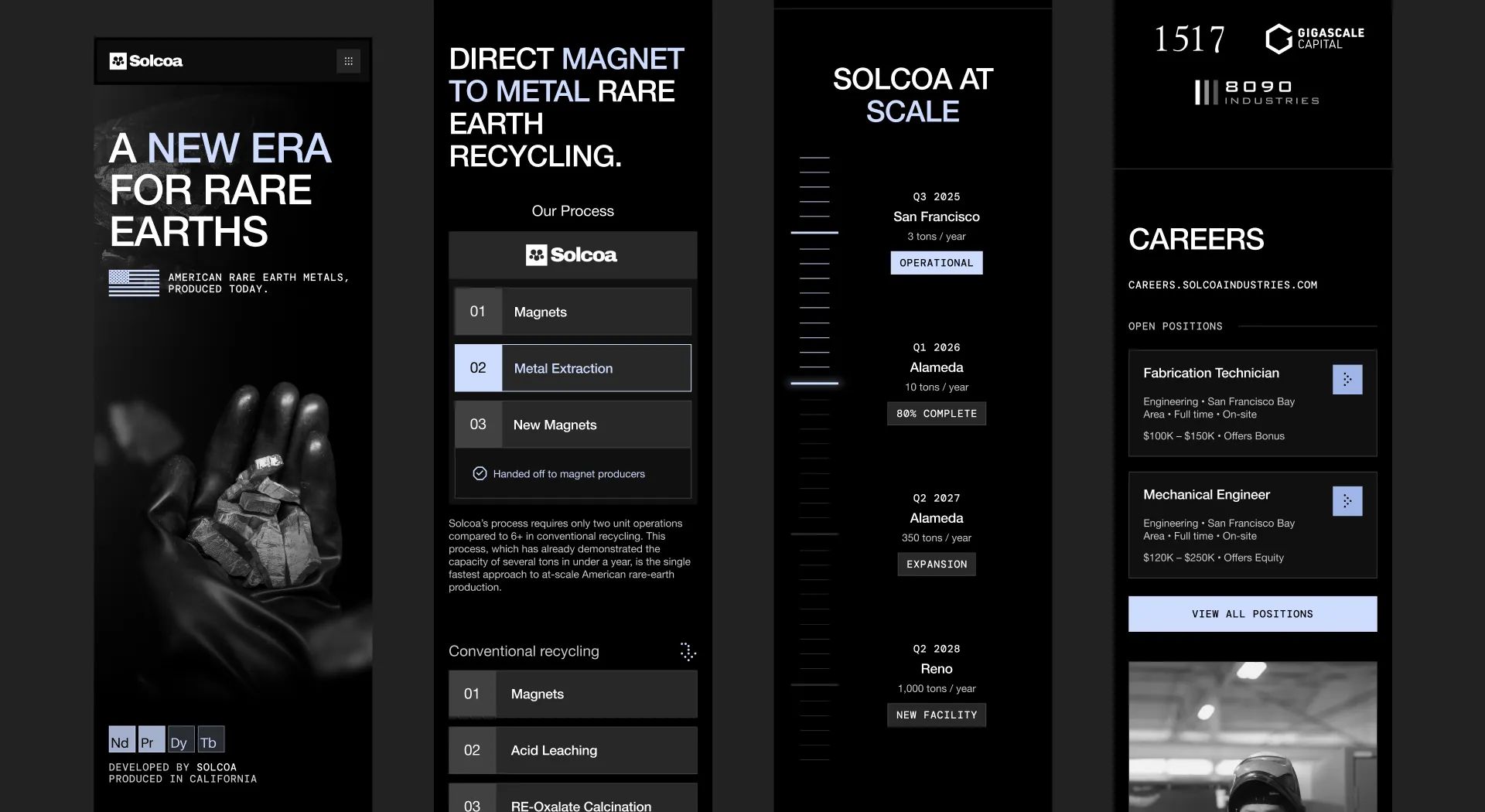This screenshot has height=812, width=1485.
Task: Click the San Francisco location text
Action: coord(936,217)
